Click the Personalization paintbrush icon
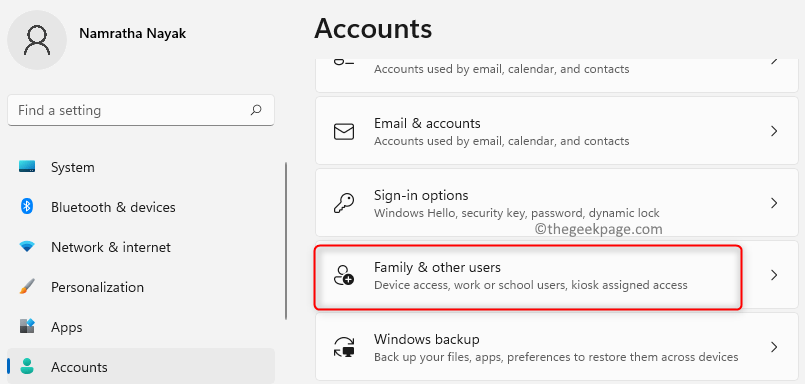Image resolution: width=805 pixels, height=384 pixels. [27, 287]
